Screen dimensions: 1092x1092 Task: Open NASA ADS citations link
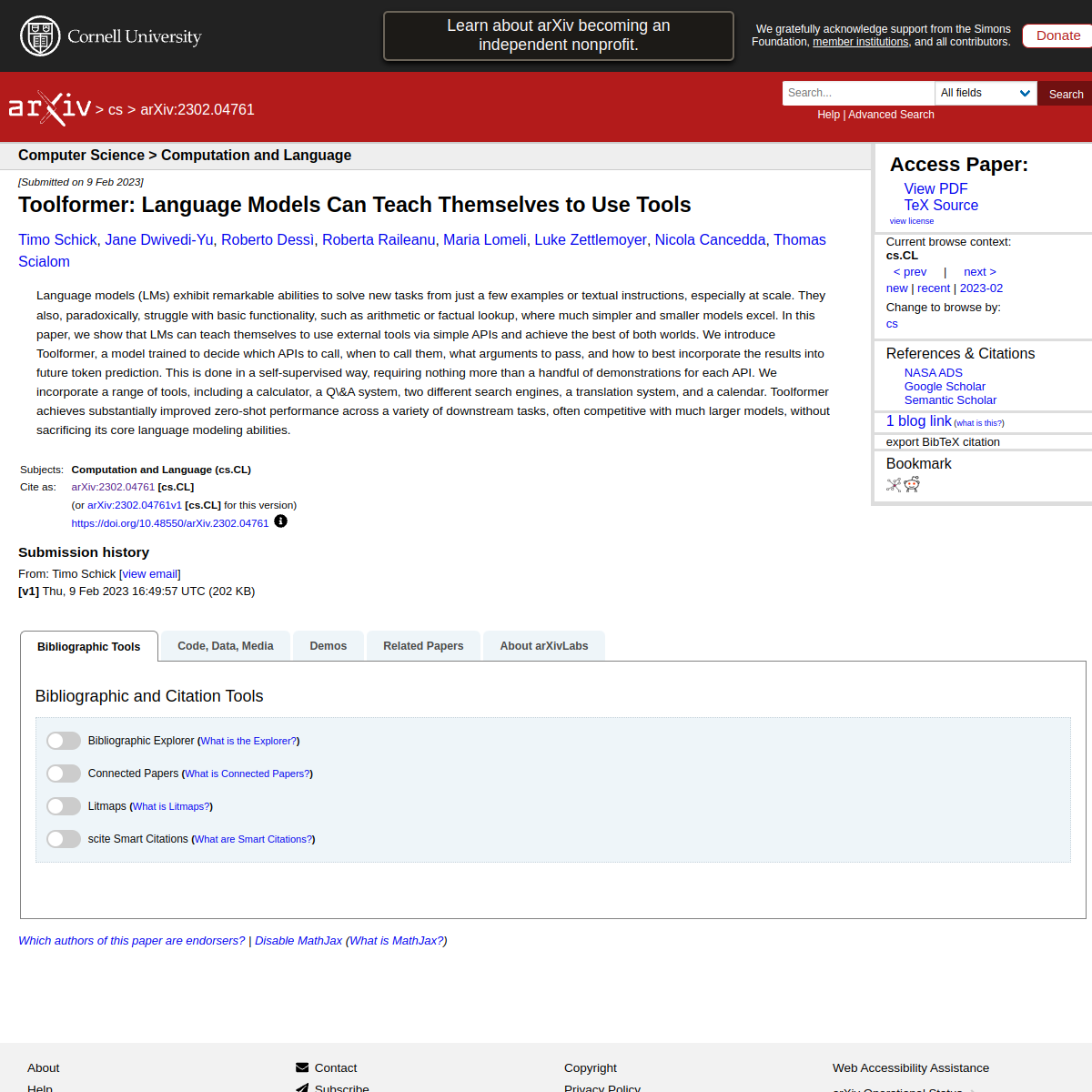[x=934, y=373]
